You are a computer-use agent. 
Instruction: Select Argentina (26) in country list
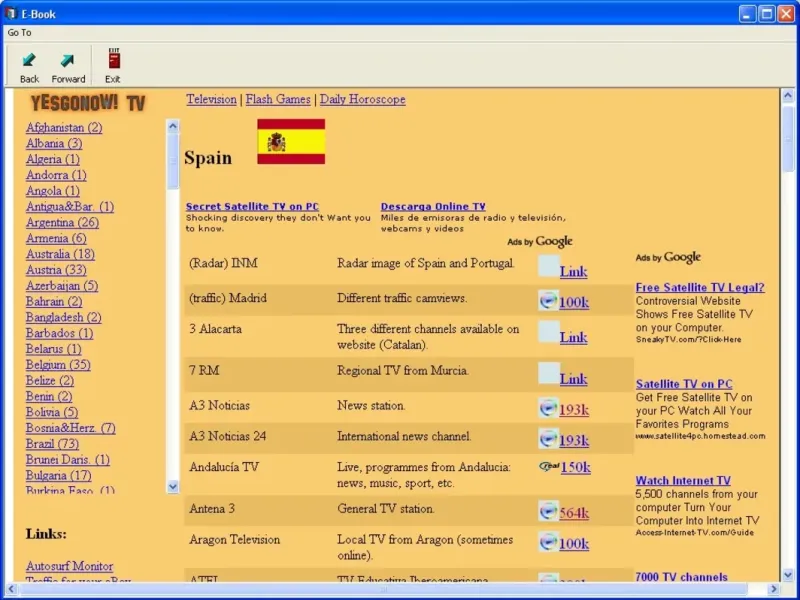click(x=62, y=222)
